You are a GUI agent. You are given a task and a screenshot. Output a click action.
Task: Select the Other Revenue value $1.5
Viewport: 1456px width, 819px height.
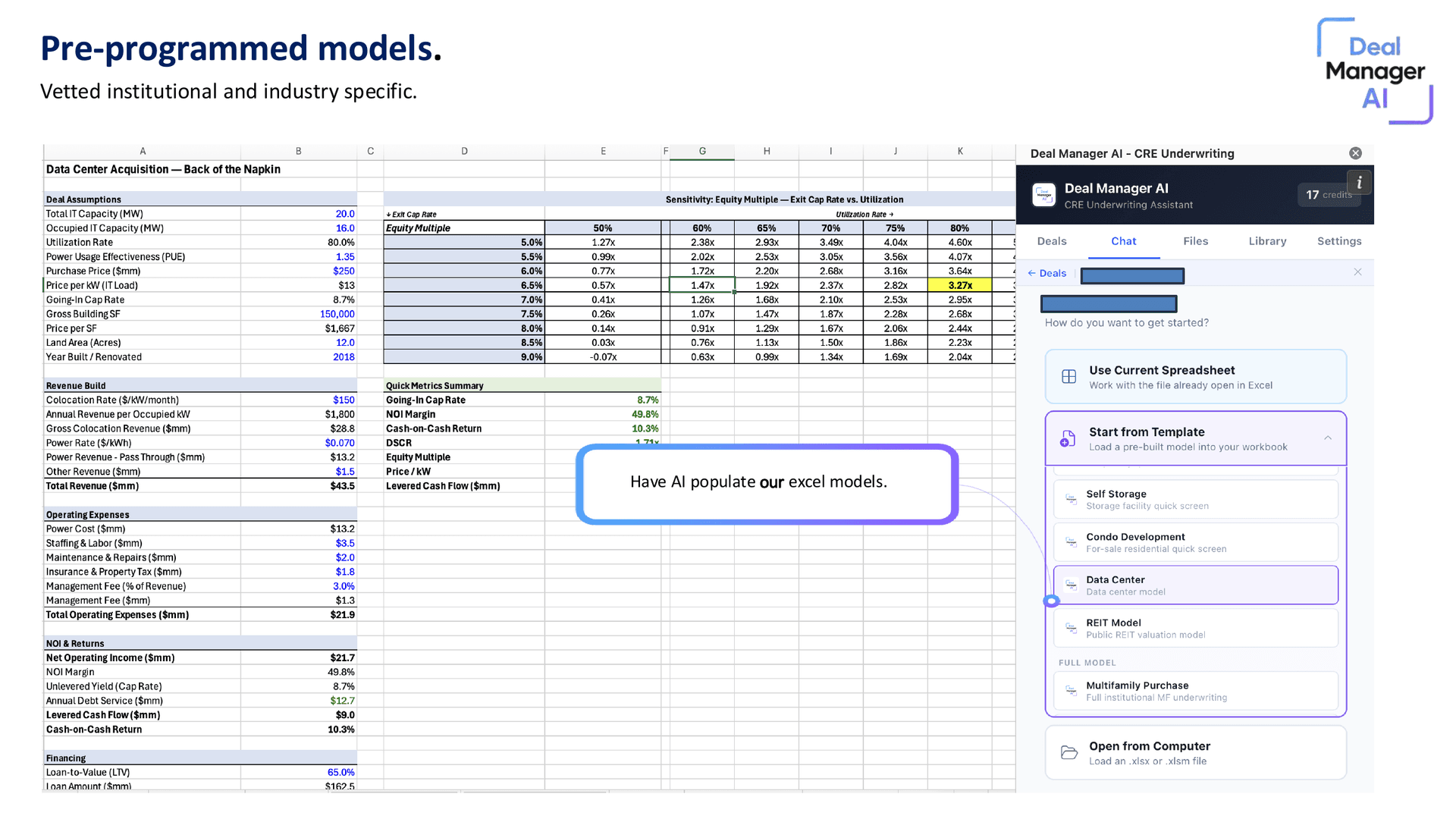299,472
